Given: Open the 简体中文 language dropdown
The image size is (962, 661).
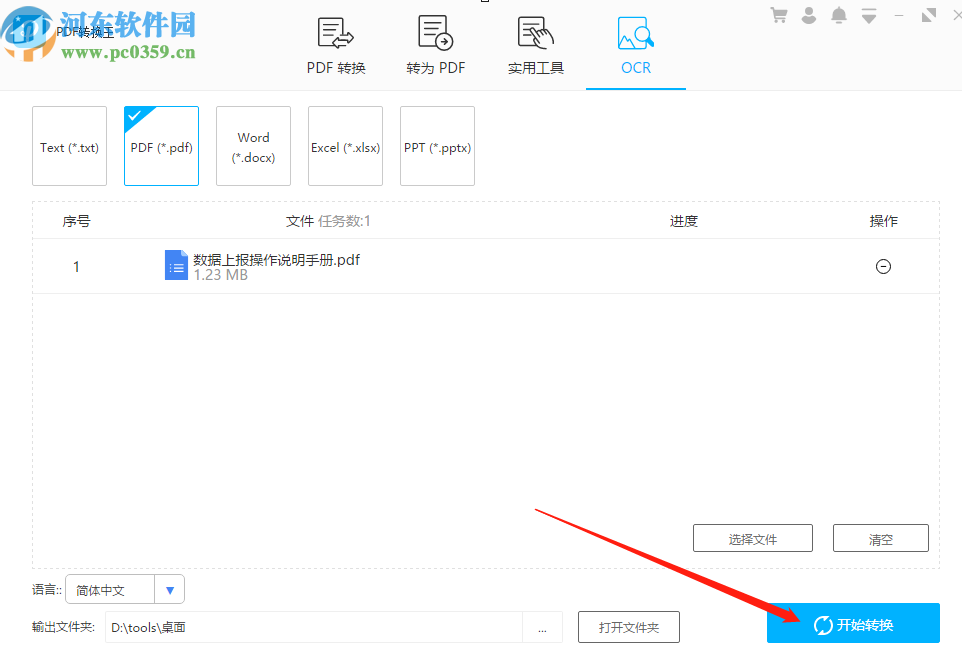Looking at the screenshot, I should point(125,589).
